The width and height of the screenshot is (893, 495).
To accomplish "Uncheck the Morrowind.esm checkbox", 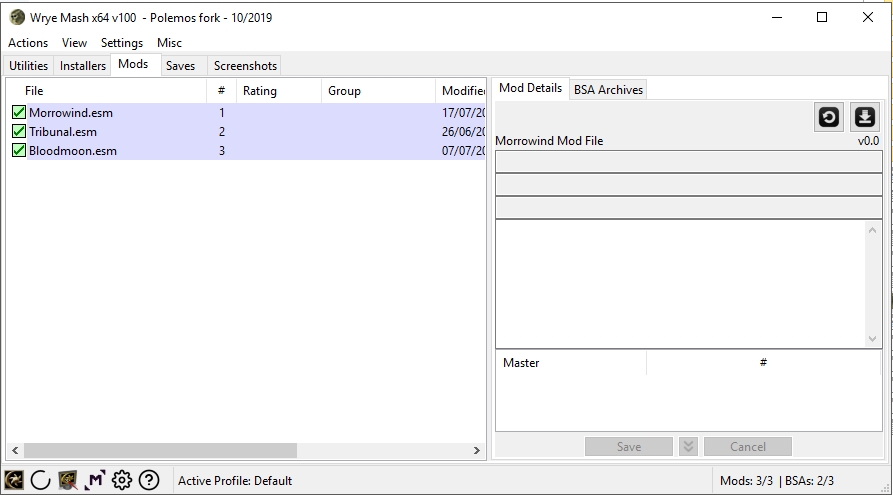I will coord(18,113).
